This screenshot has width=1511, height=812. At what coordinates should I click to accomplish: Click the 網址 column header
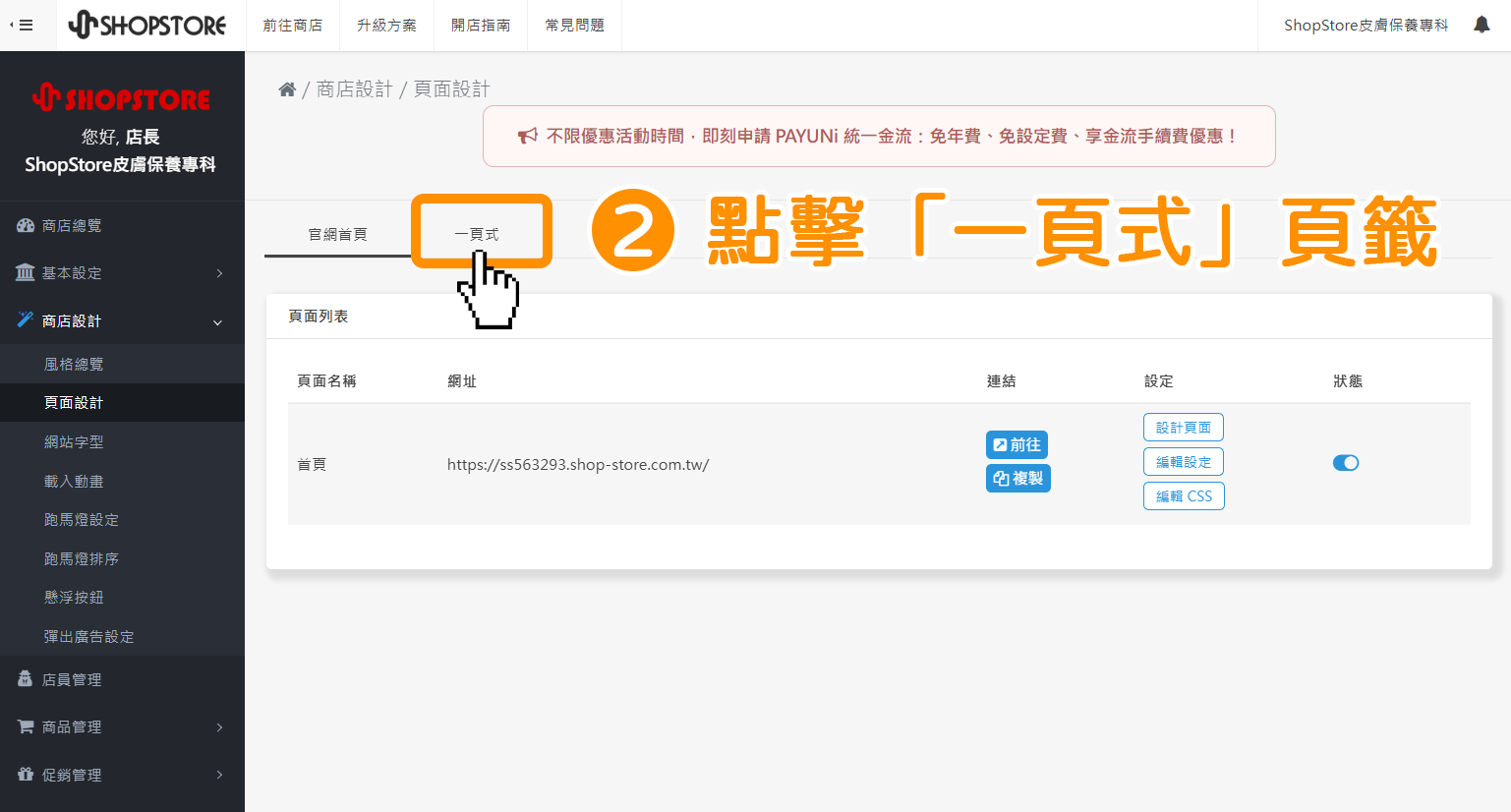tap(462, 381)
